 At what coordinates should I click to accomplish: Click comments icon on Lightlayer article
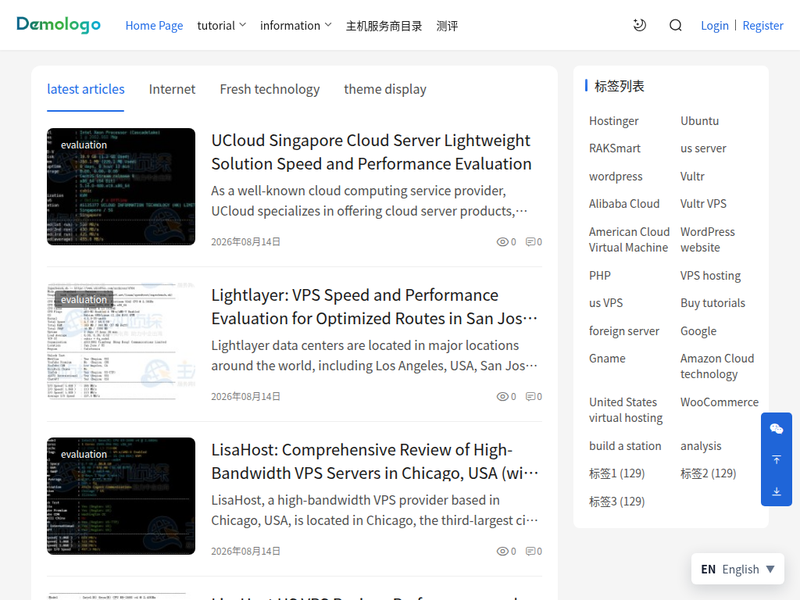[x=531, y=396]
